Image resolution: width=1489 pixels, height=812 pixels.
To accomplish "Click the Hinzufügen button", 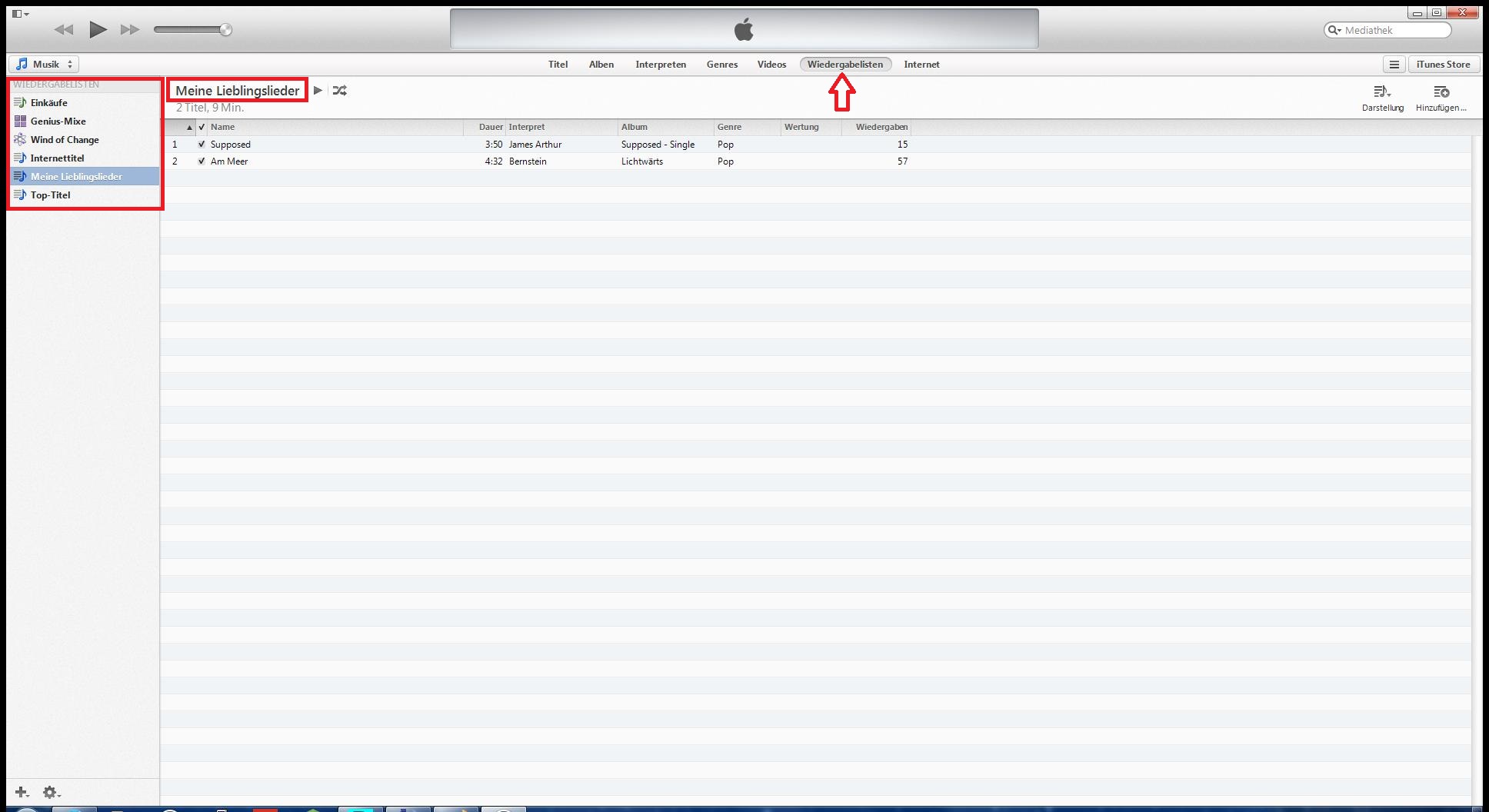I will [1441, 98].
